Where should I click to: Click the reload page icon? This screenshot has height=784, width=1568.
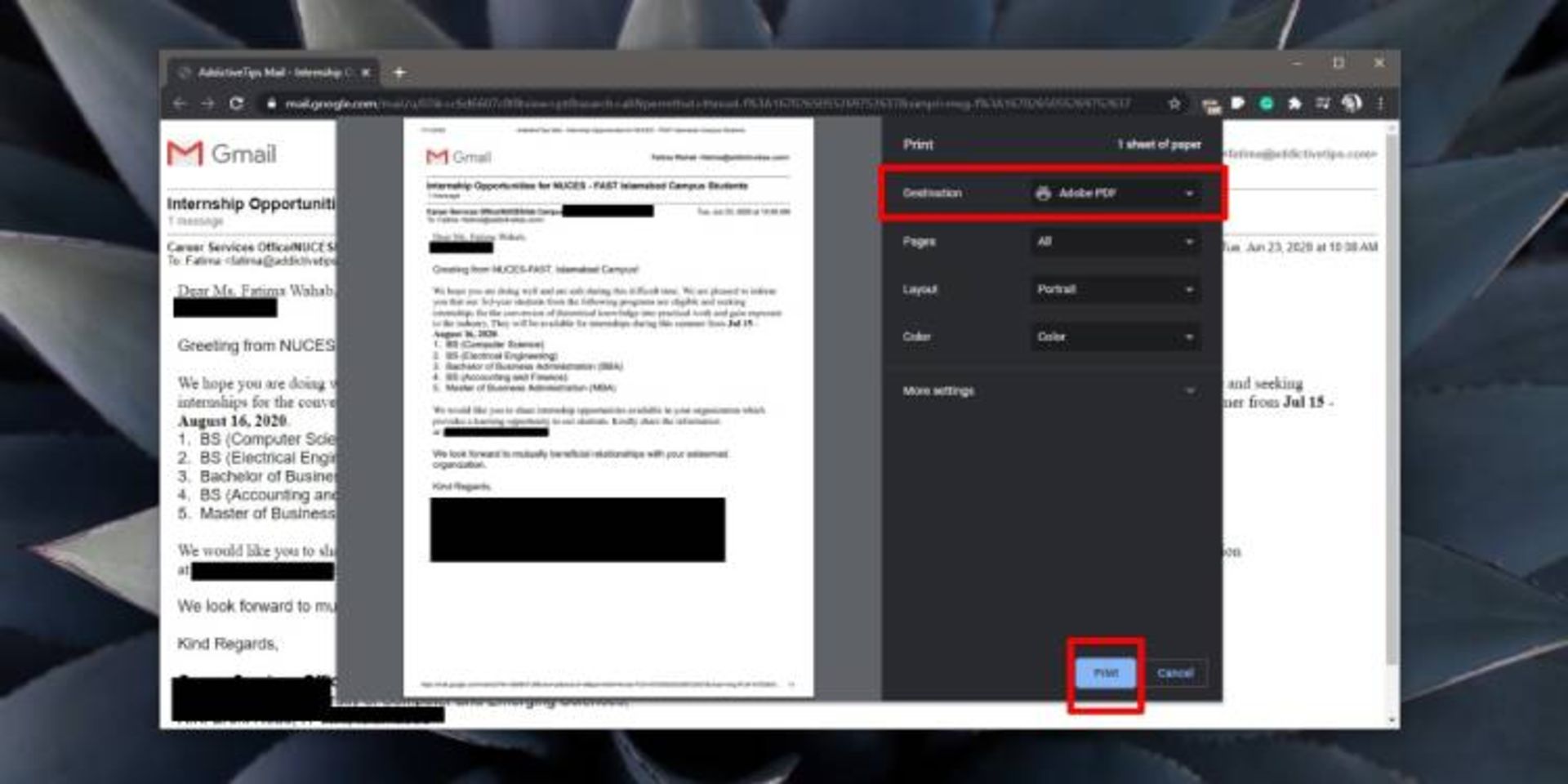pos(236,104)
